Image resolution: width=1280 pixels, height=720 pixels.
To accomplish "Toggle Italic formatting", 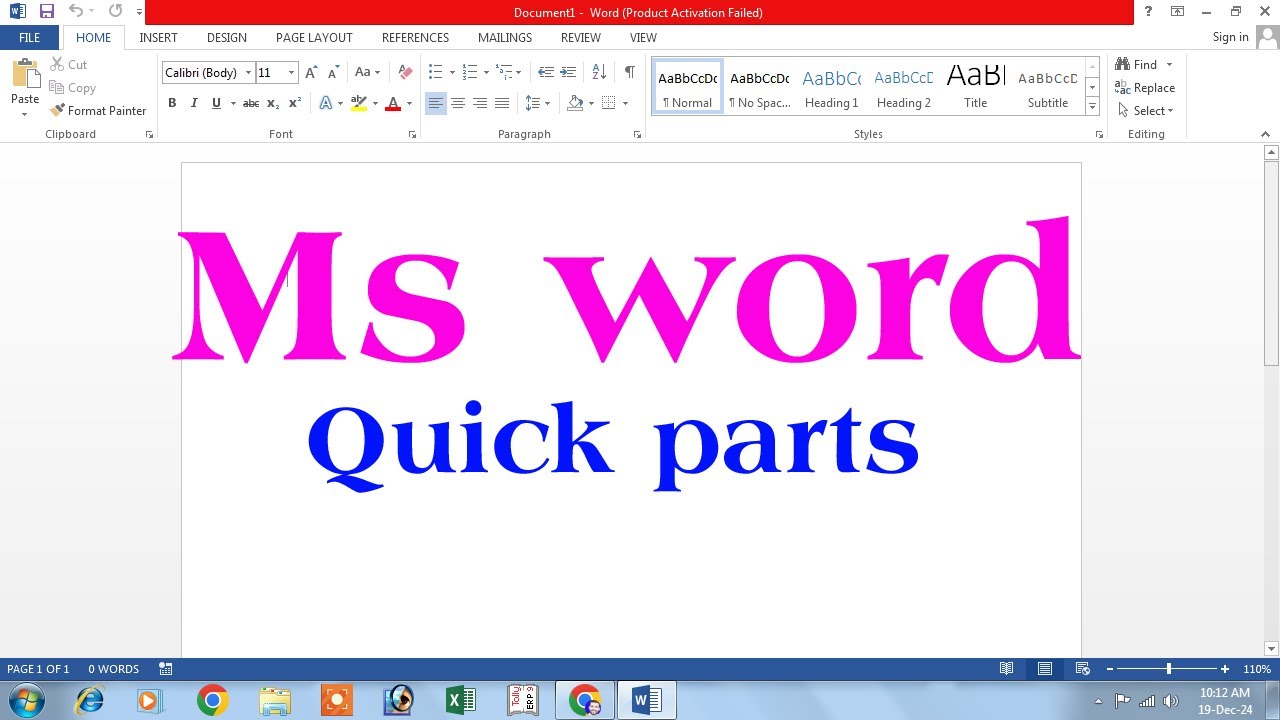I will tap(194, 103).
